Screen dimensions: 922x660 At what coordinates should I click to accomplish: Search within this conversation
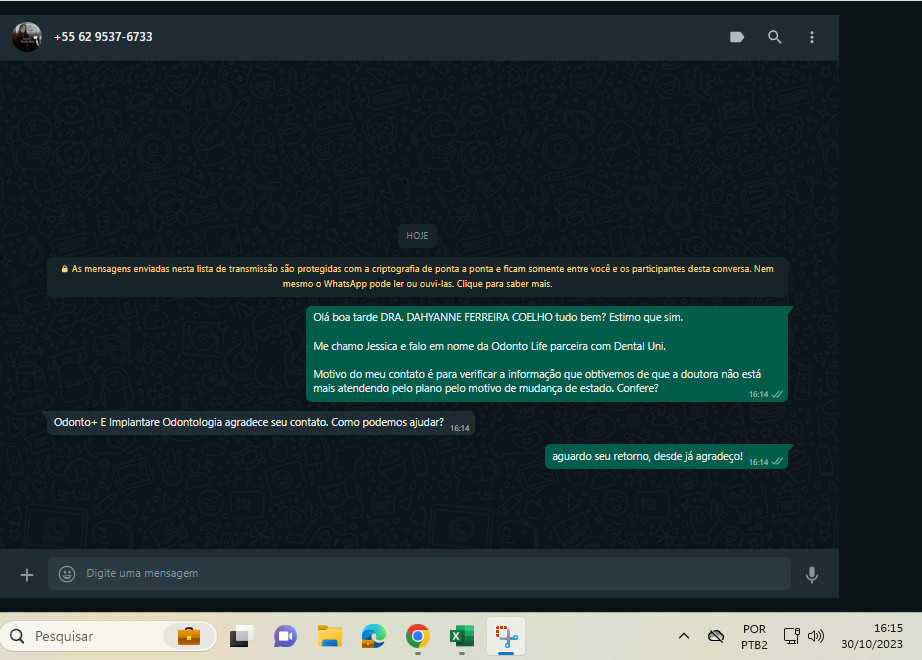point(774,37)
